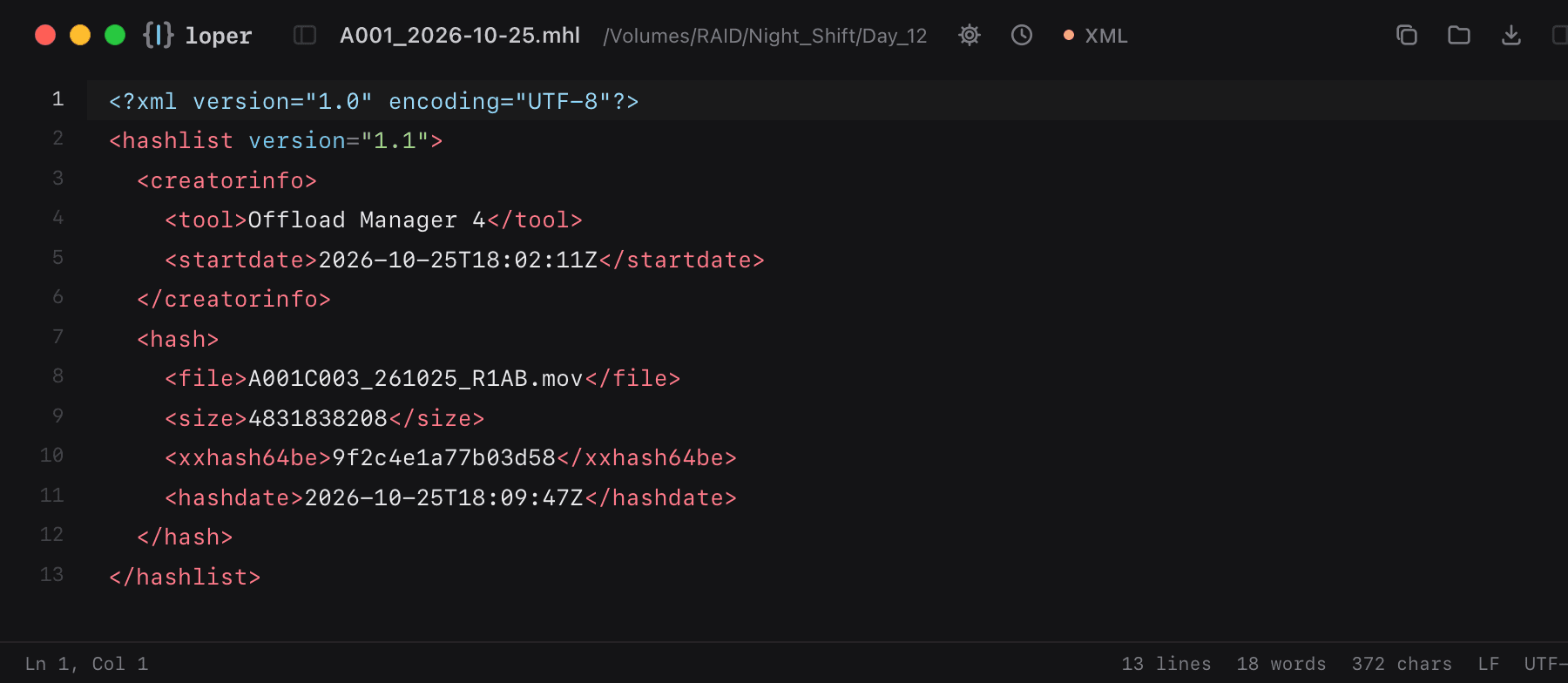The image size is (1568, 683).
Task: Click the opening <creatorinfo> tag on line 3
Action: (226, 180)
